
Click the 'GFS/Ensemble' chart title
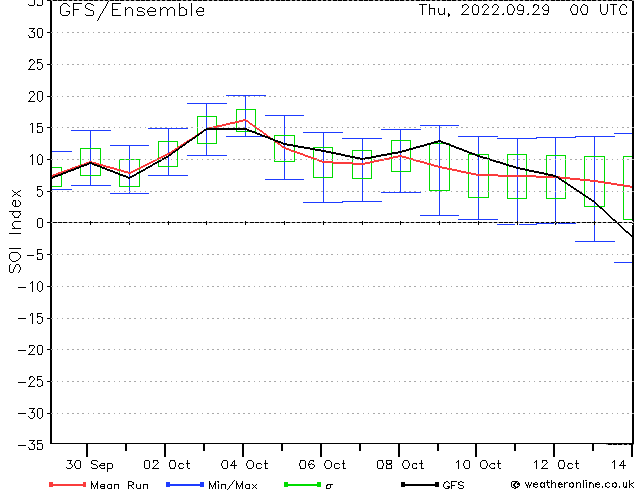pyautogui.click(x=132, y=10)
